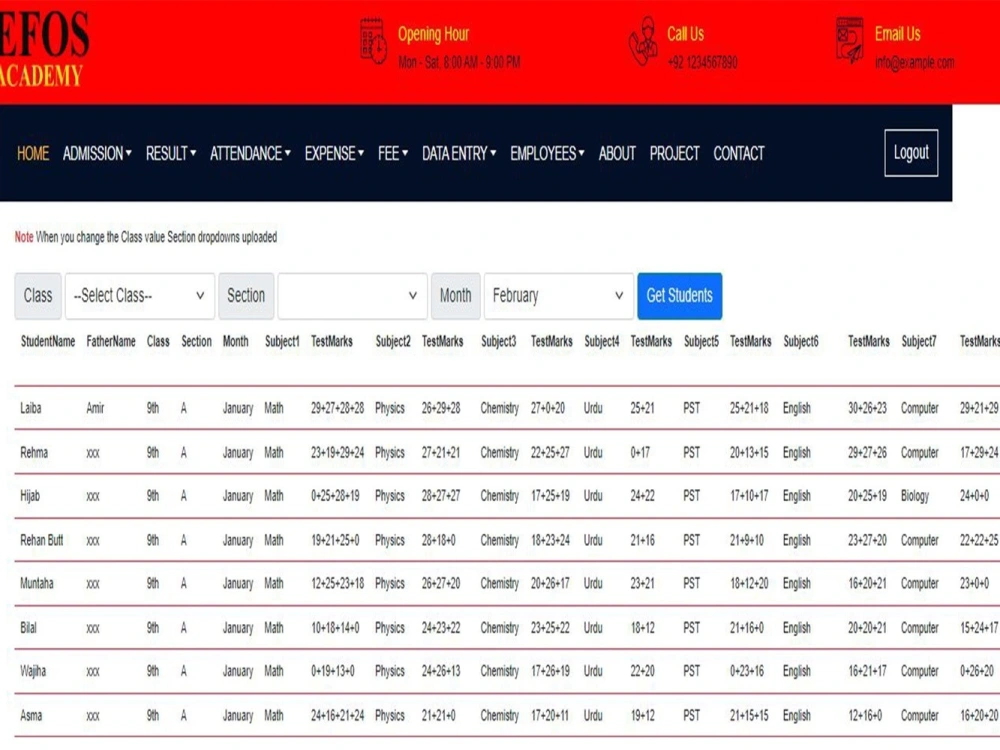Click the Call Us phone support icon

tap(643, 41)
